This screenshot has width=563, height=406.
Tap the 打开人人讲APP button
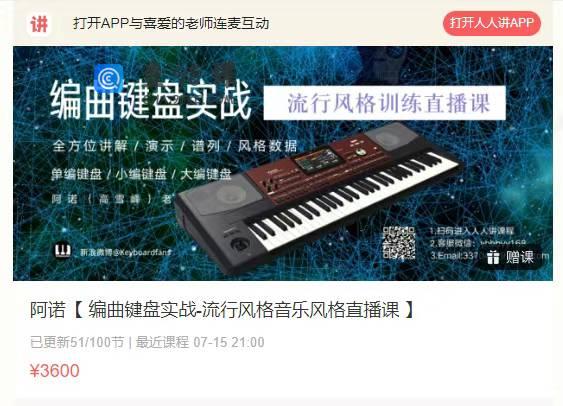[x=492, y=23]
